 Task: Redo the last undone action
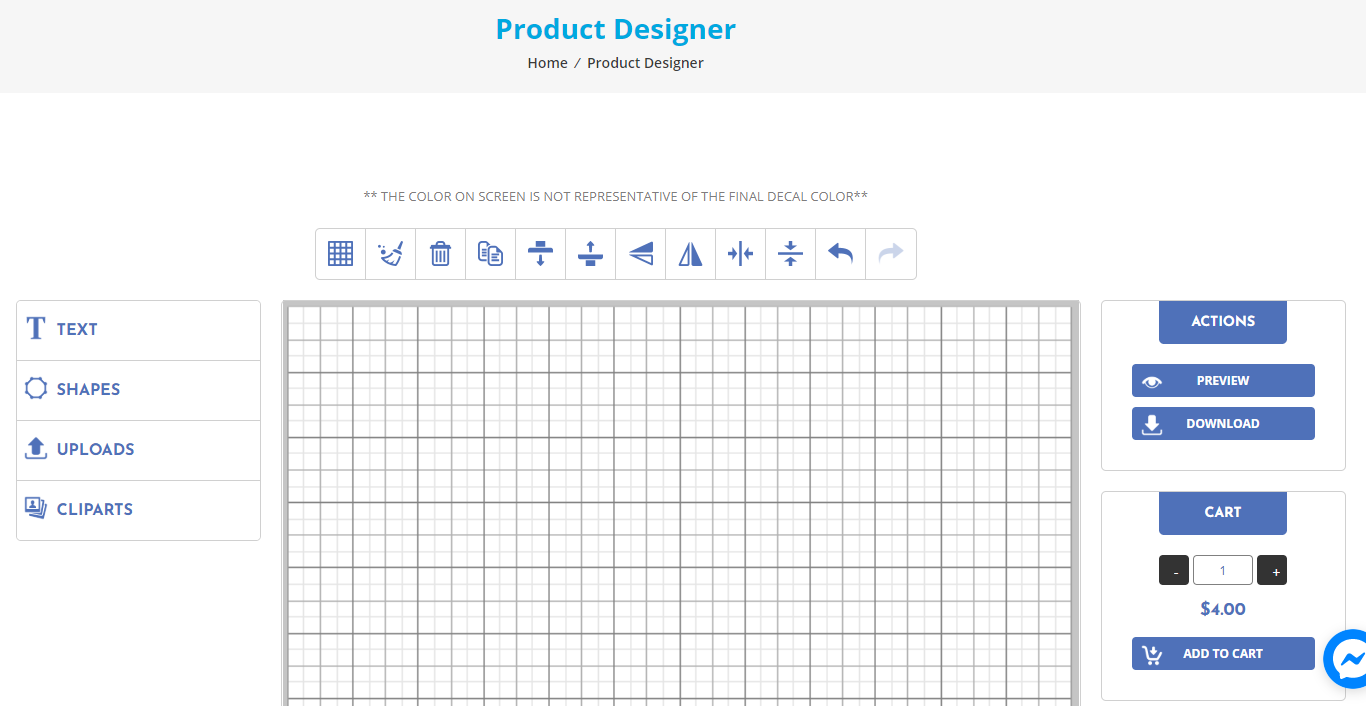(890, 253)
